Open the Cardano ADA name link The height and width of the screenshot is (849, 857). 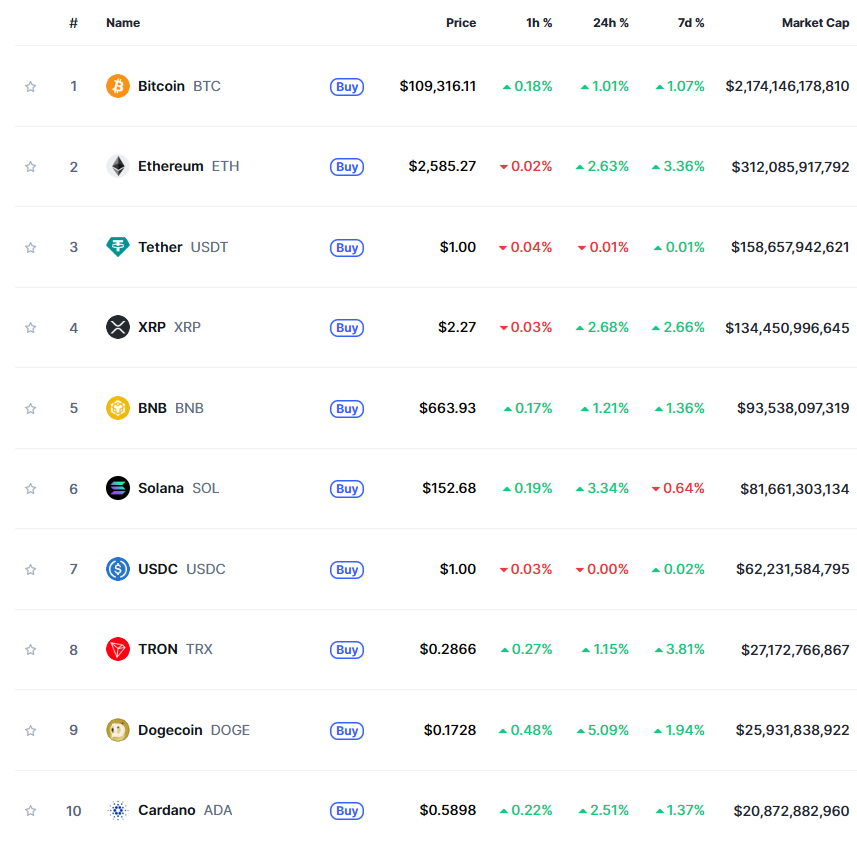166,810
